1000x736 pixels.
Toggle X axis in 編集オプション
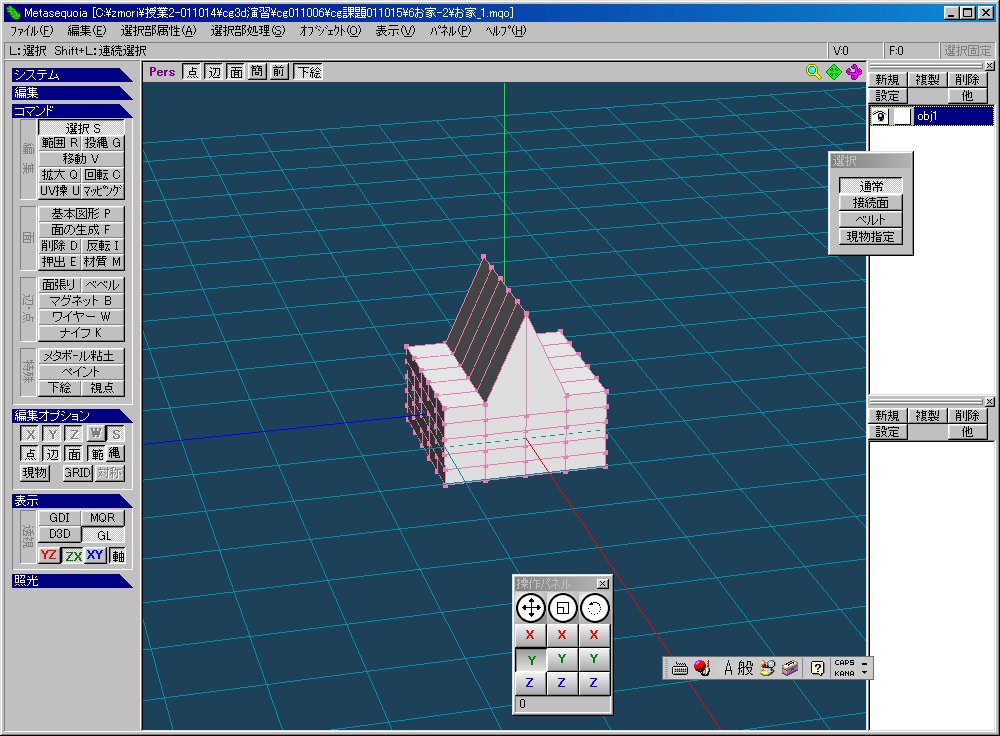coord(30,434)
